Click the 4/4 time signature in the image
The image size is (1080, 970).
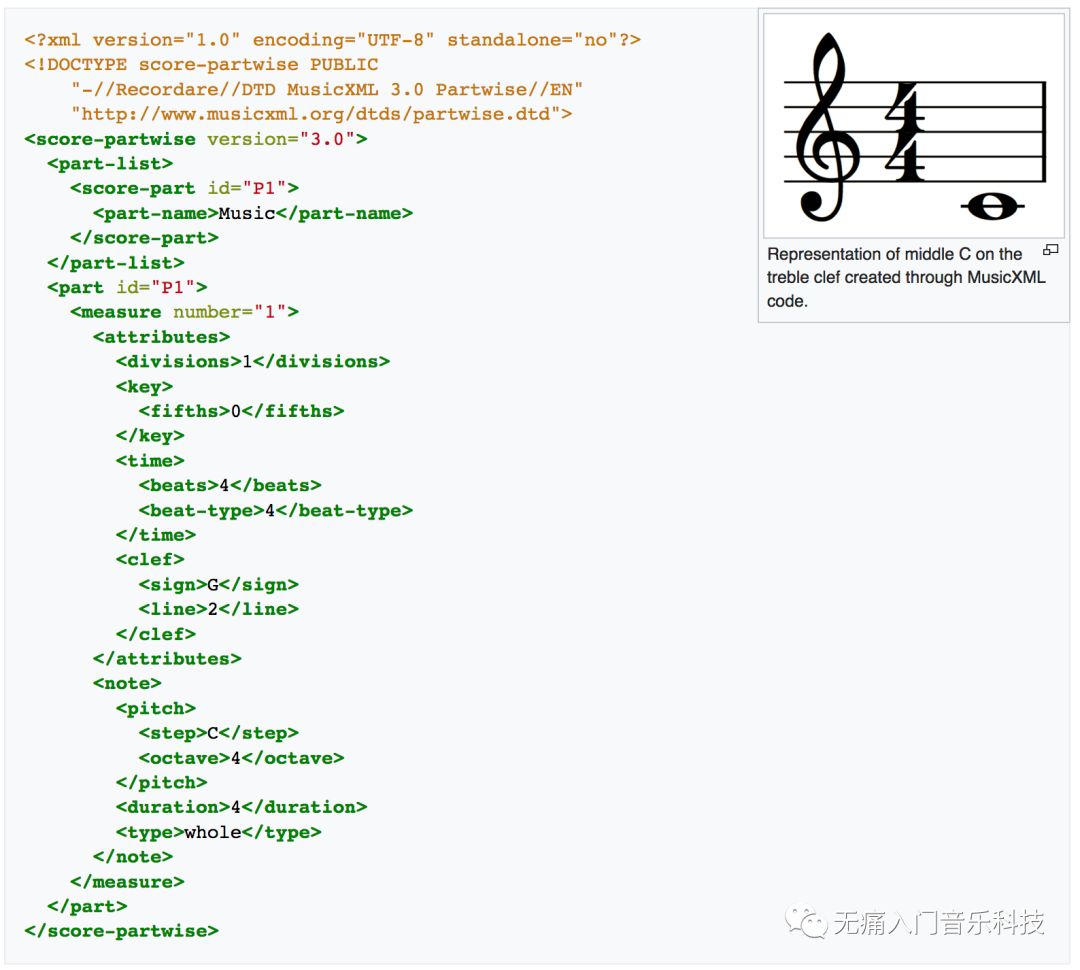(904, 132)
